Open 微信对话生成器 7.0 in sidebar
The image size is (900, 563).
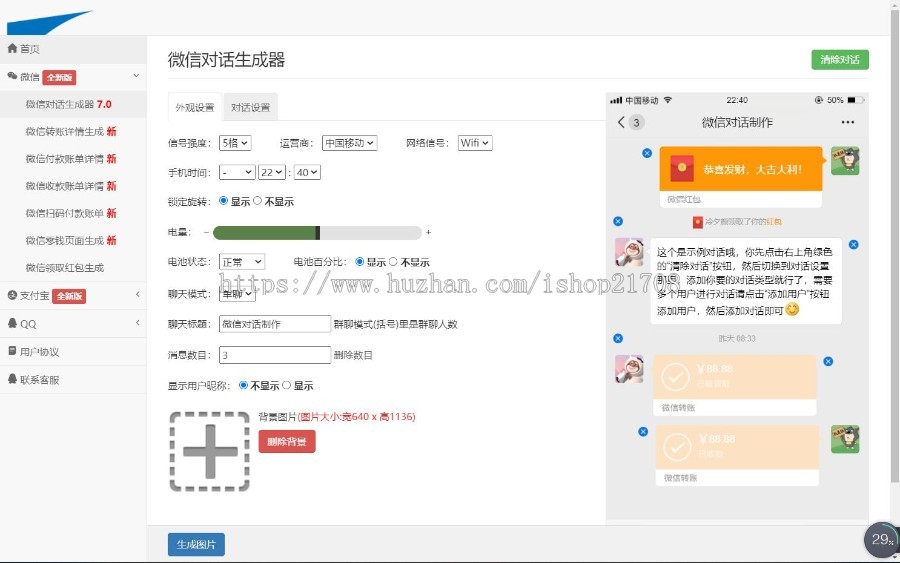pyautogui.click(x=68, y=104)
